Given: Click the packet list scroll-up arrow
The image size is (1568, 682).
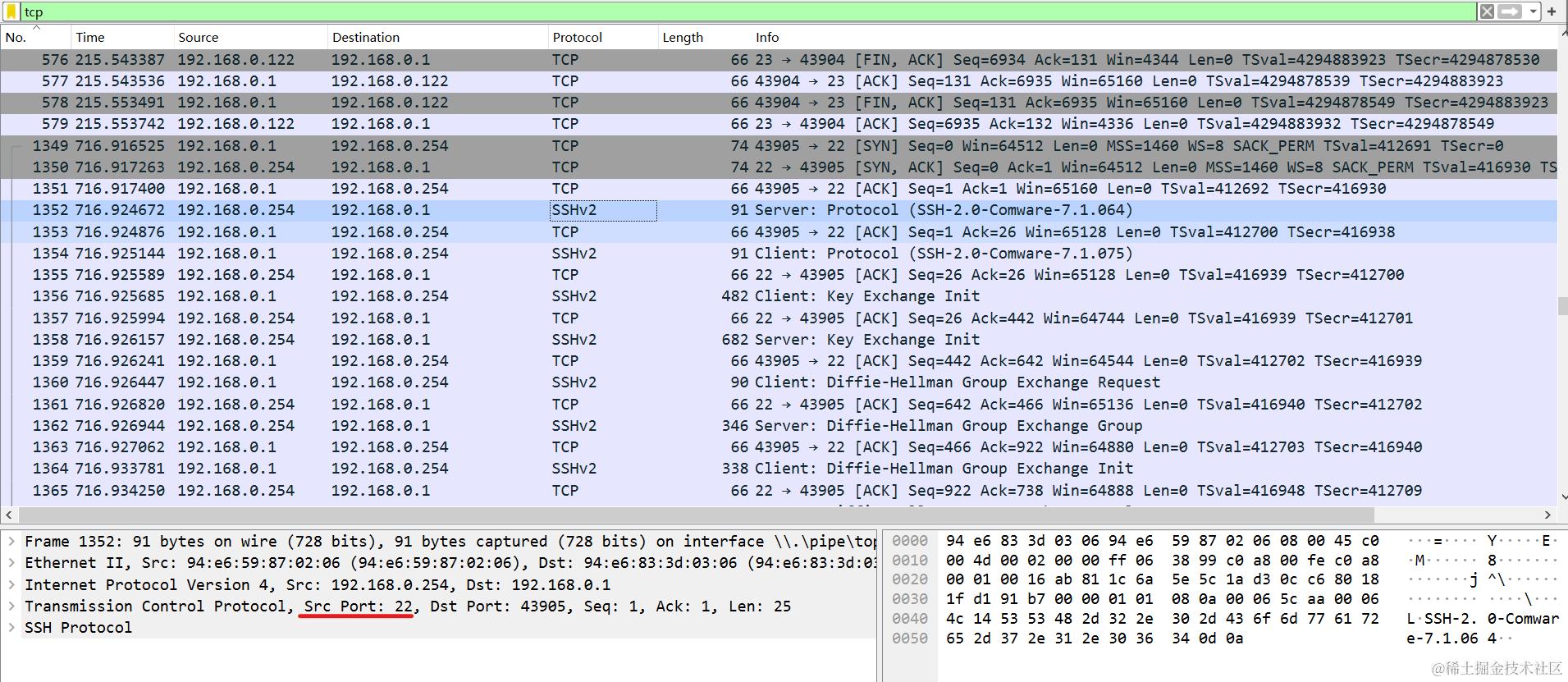Looking at the screenshot, I should [1562, 34].
